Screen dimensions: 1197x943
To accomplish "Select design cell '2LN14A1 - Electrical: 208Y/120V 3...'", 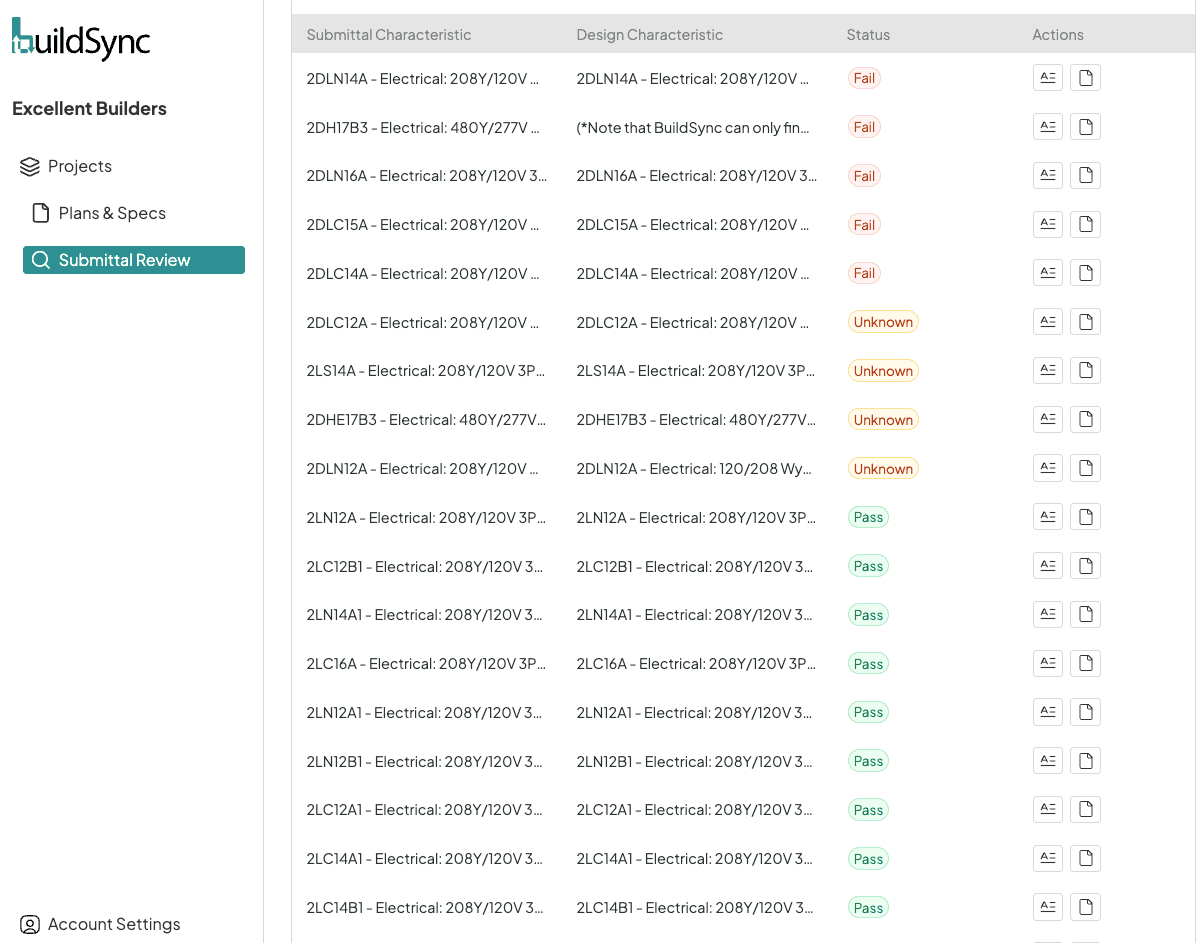I will pyautogui.click(x=694, y=615).
